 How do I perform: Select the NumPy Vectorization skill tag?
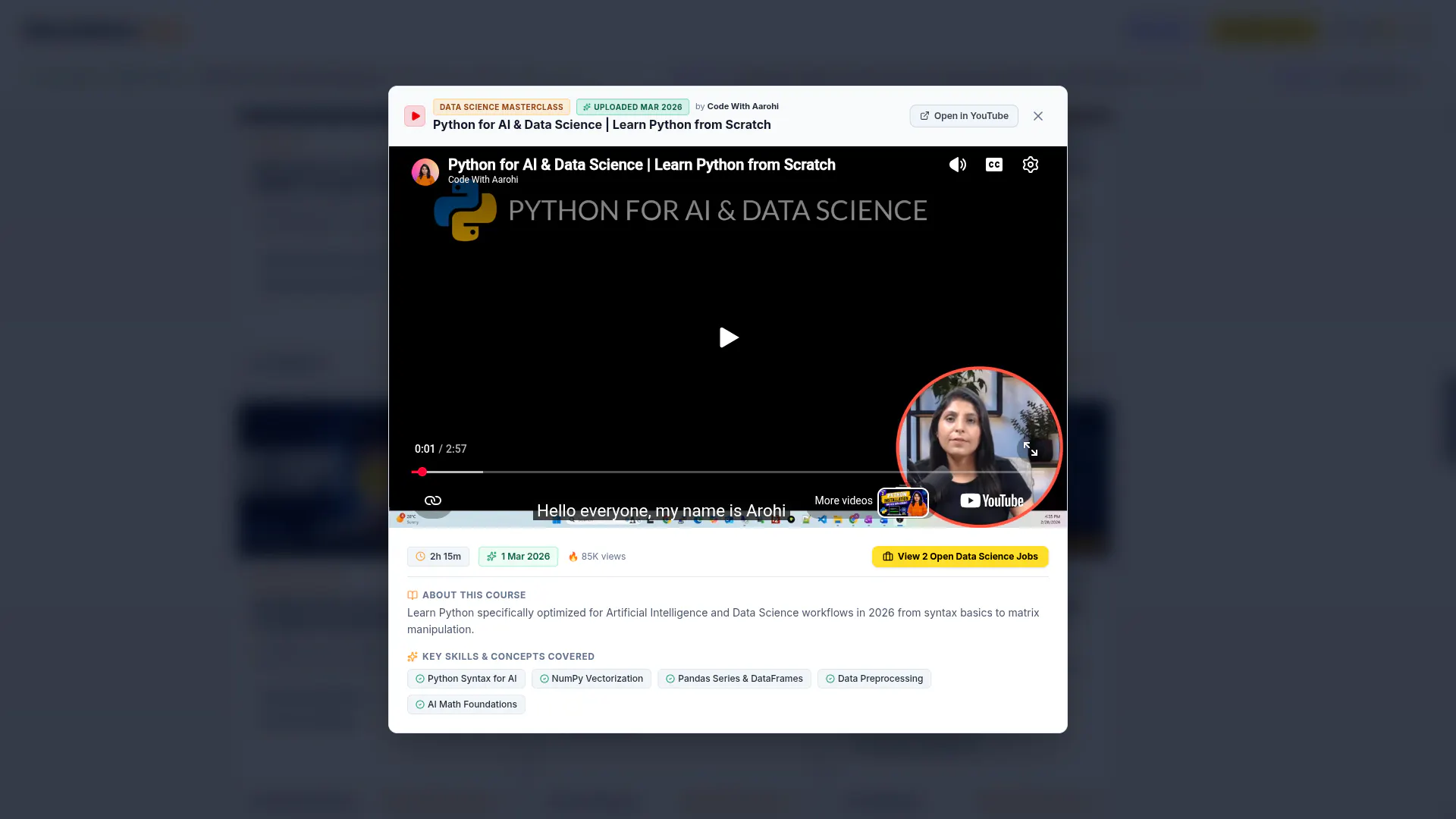pyautogui.click(x=591, y=679)
